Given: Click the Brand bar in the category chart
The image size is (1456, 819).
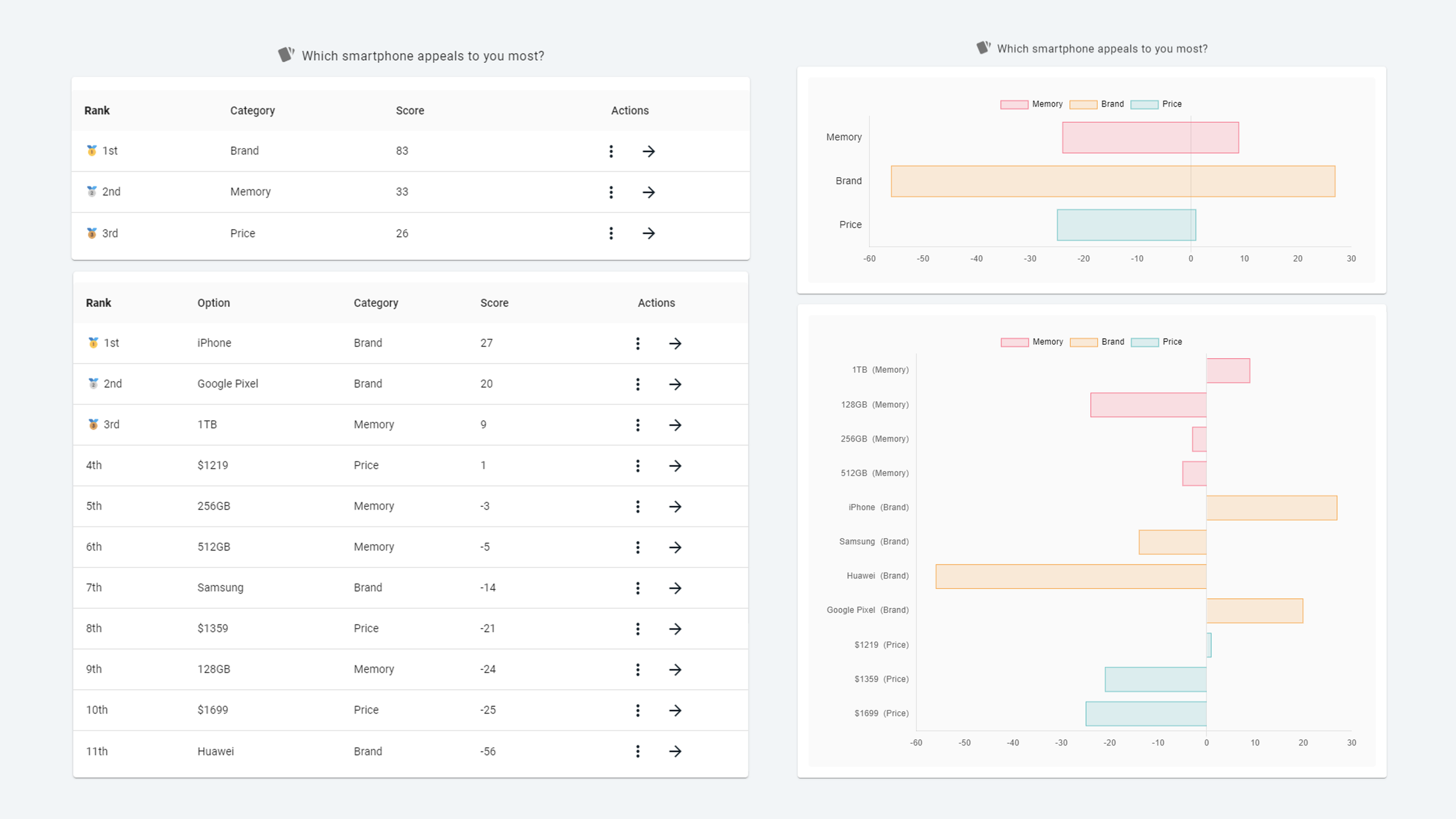Looking at the screenshot, I should coord(1113,181).
